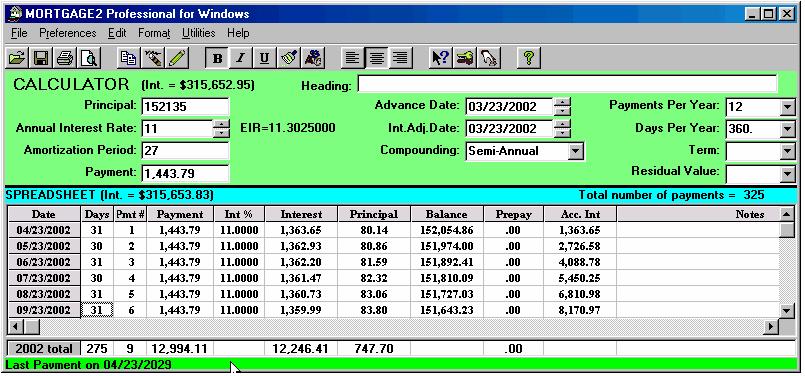Viewport: 805px width, 376px height.
Task: Increase the Annual Interest Rate spinner
Action: click(x=221, y=124)
